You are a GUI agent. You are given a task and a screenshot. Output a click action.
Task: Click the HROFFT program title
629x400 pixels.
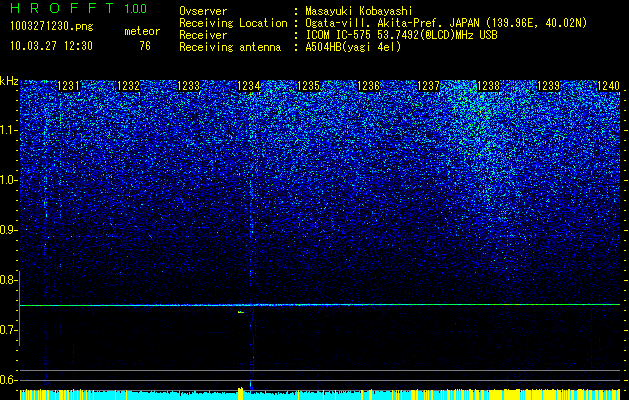click(63, 8)
